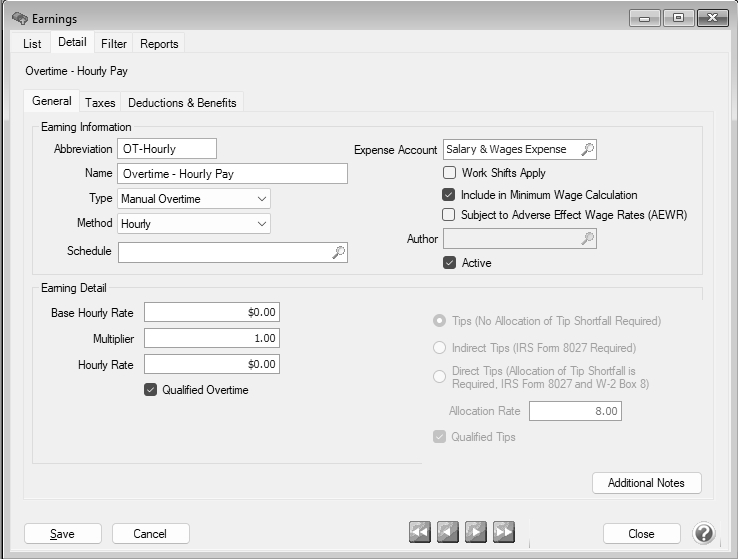Go to the previous record arrow
Screen dimensions: 738x559
pos(448,533)
